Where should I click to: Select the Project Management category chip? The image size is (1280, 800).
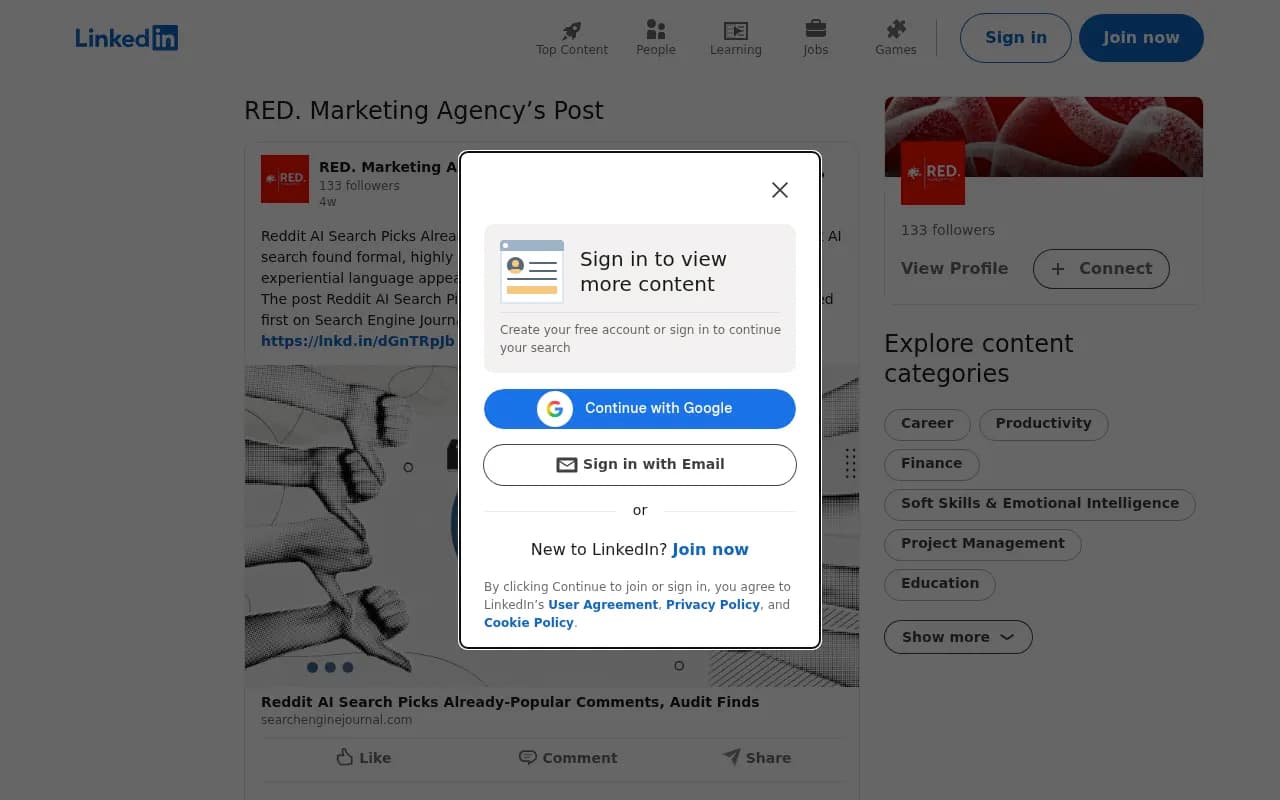pyautogui.click(x=983, y=544)
